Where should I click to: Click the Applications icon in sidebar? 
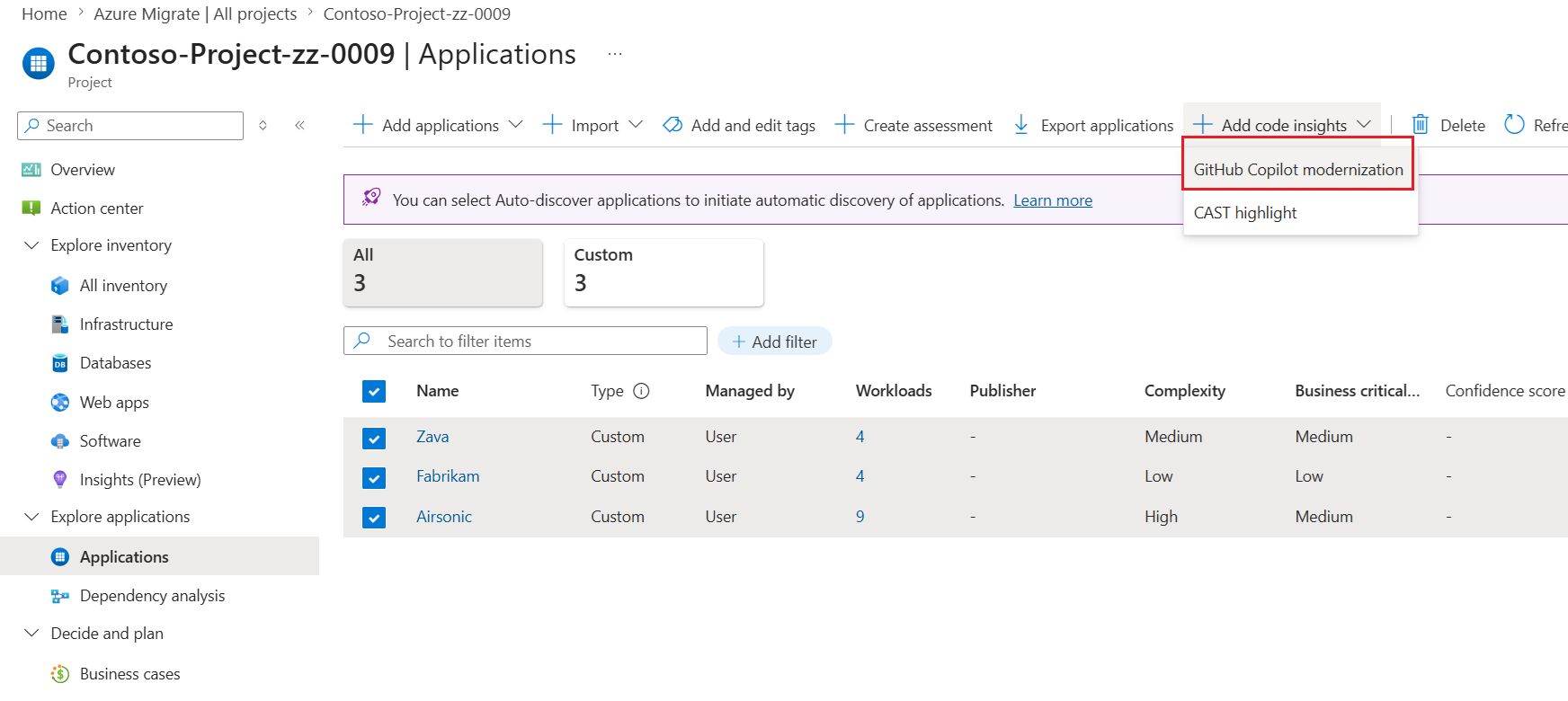[60, 557]
